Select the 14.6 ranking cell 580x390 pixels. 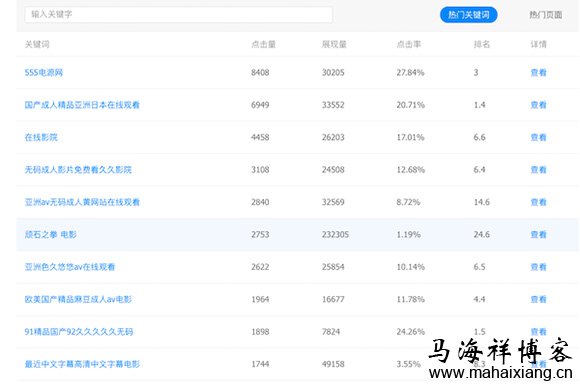click(482, 202)
